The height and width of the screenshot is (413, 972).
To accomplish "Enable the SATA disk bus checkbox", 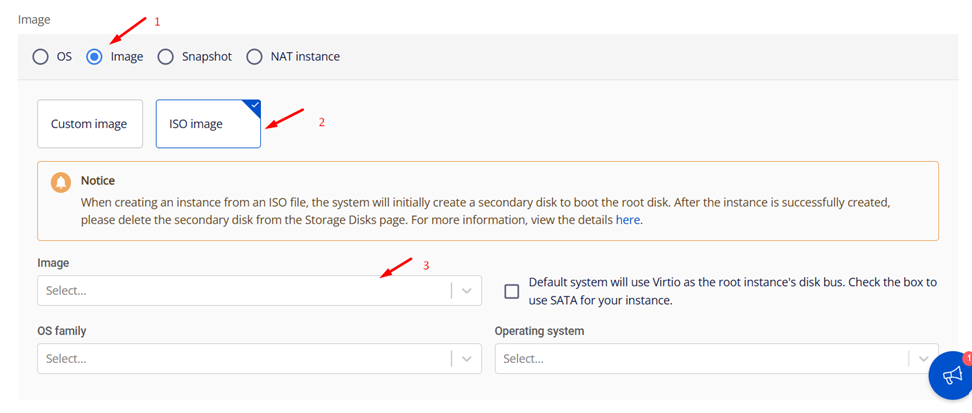I will tap(512, 291).
